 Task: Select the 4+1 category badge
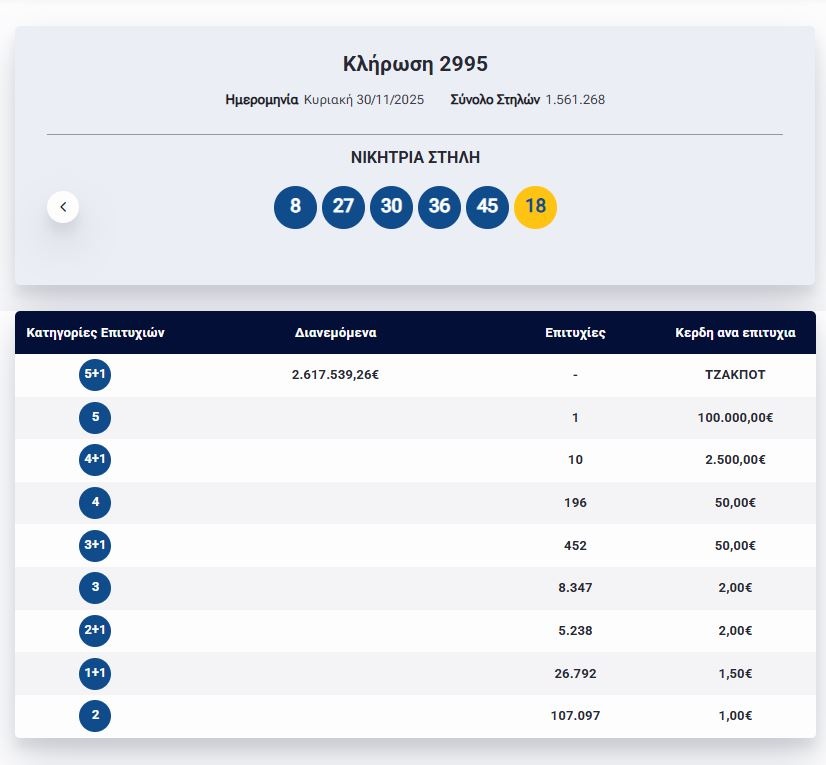(x=95, y=459)
